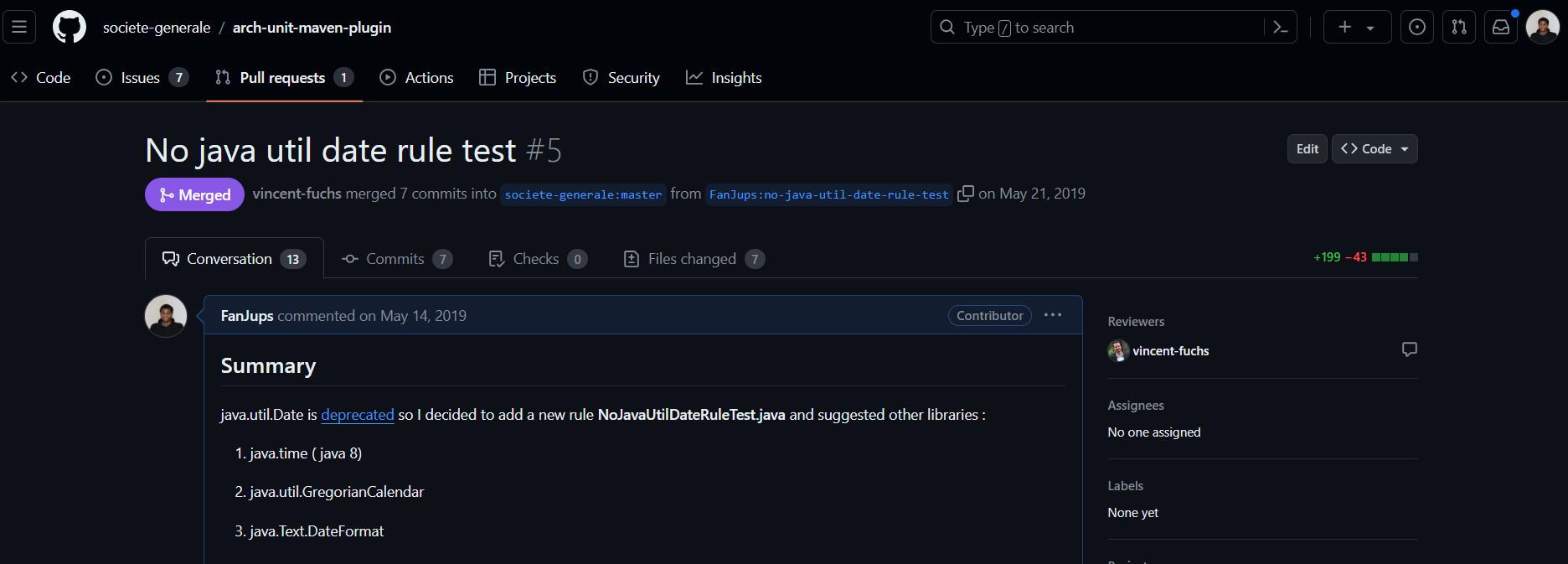Open the comment options three-dot menu
This screenshot has height=564, width=1568.
click(1053, 315)
